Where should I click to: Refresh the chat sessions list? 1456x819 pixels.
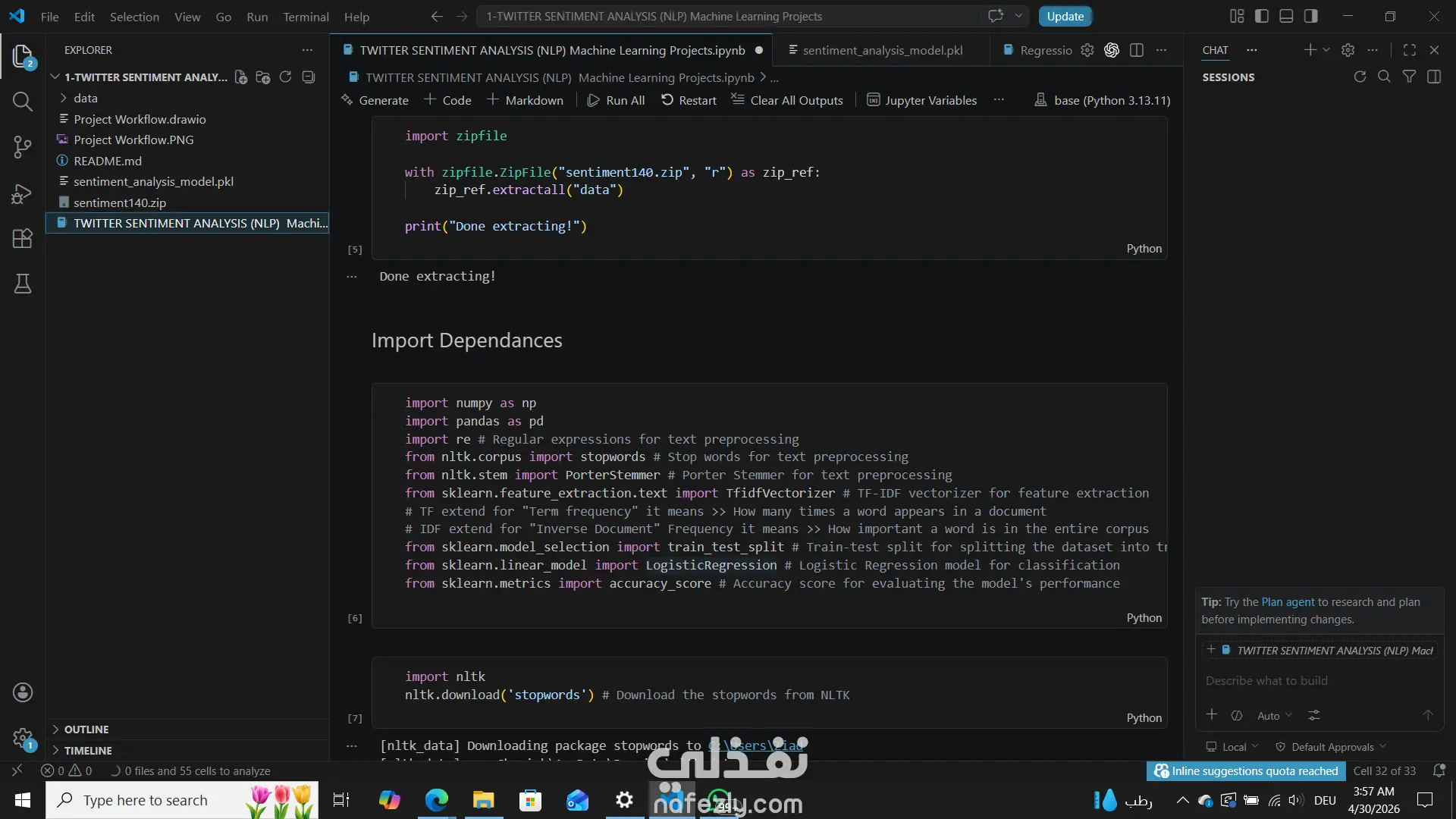[x=1360, y=77]
